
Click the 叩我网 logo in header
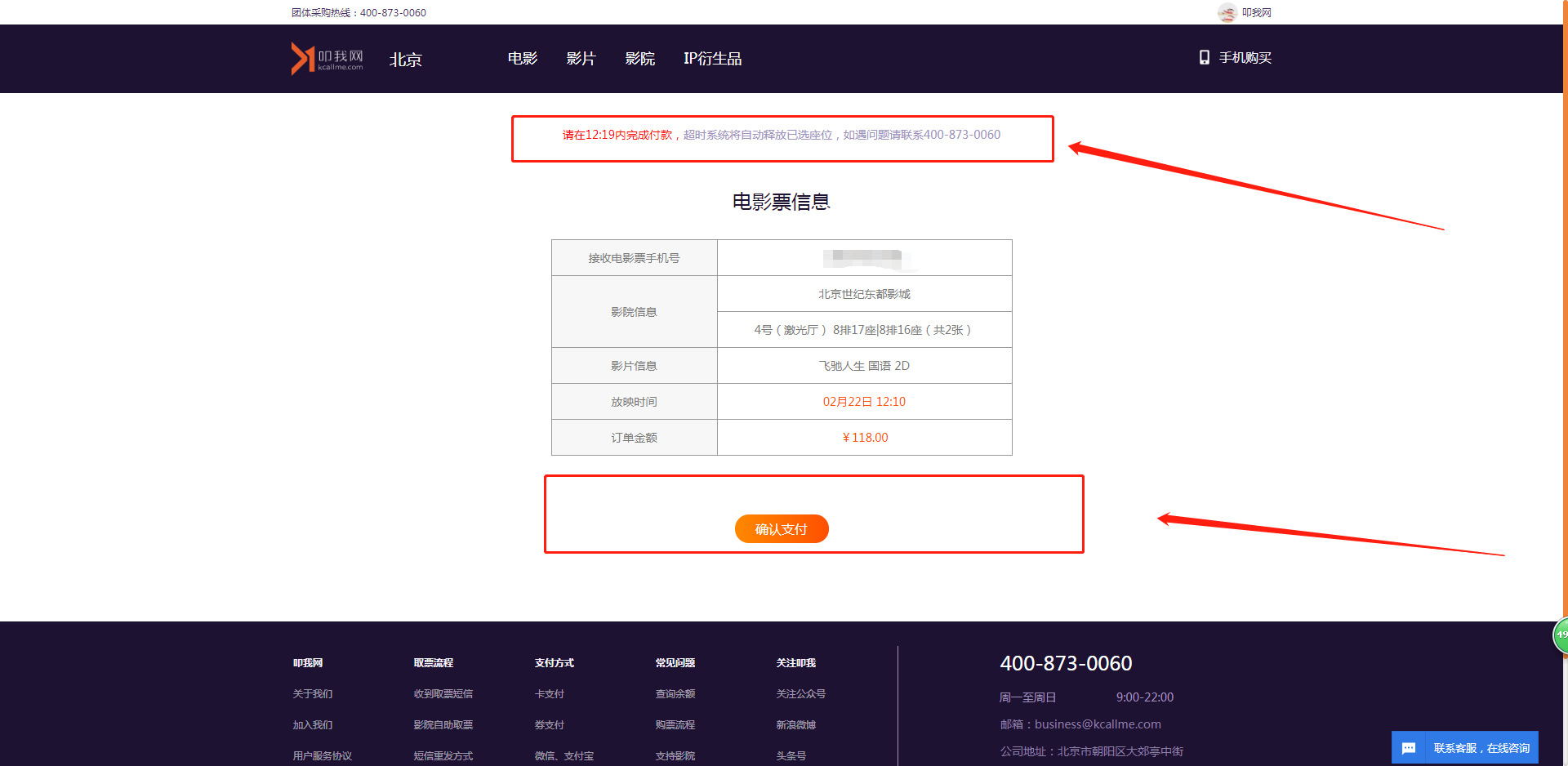point(327,58)
